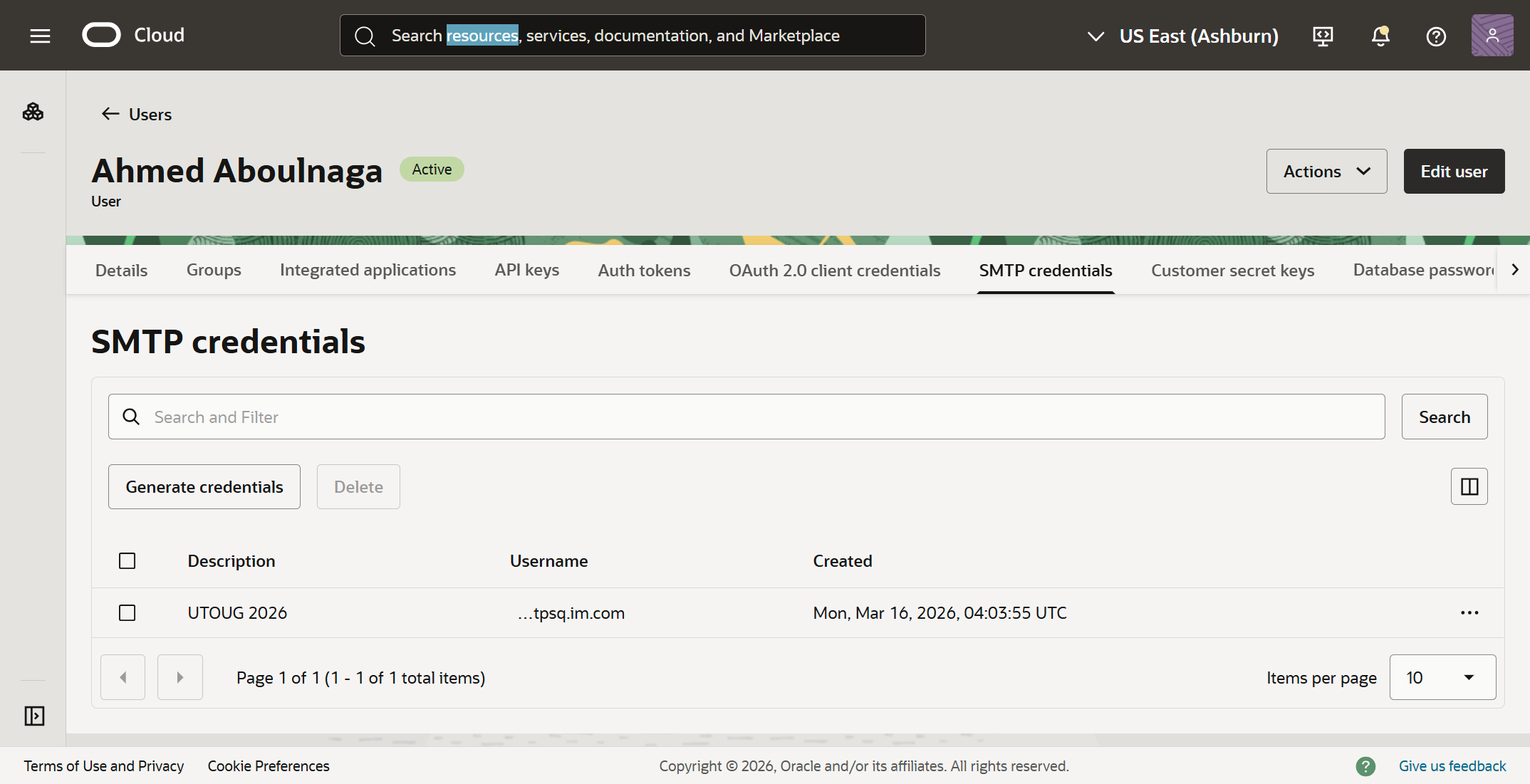
Task: Open row actions menu for UTOUG 2026
Action: point(1469,613)
